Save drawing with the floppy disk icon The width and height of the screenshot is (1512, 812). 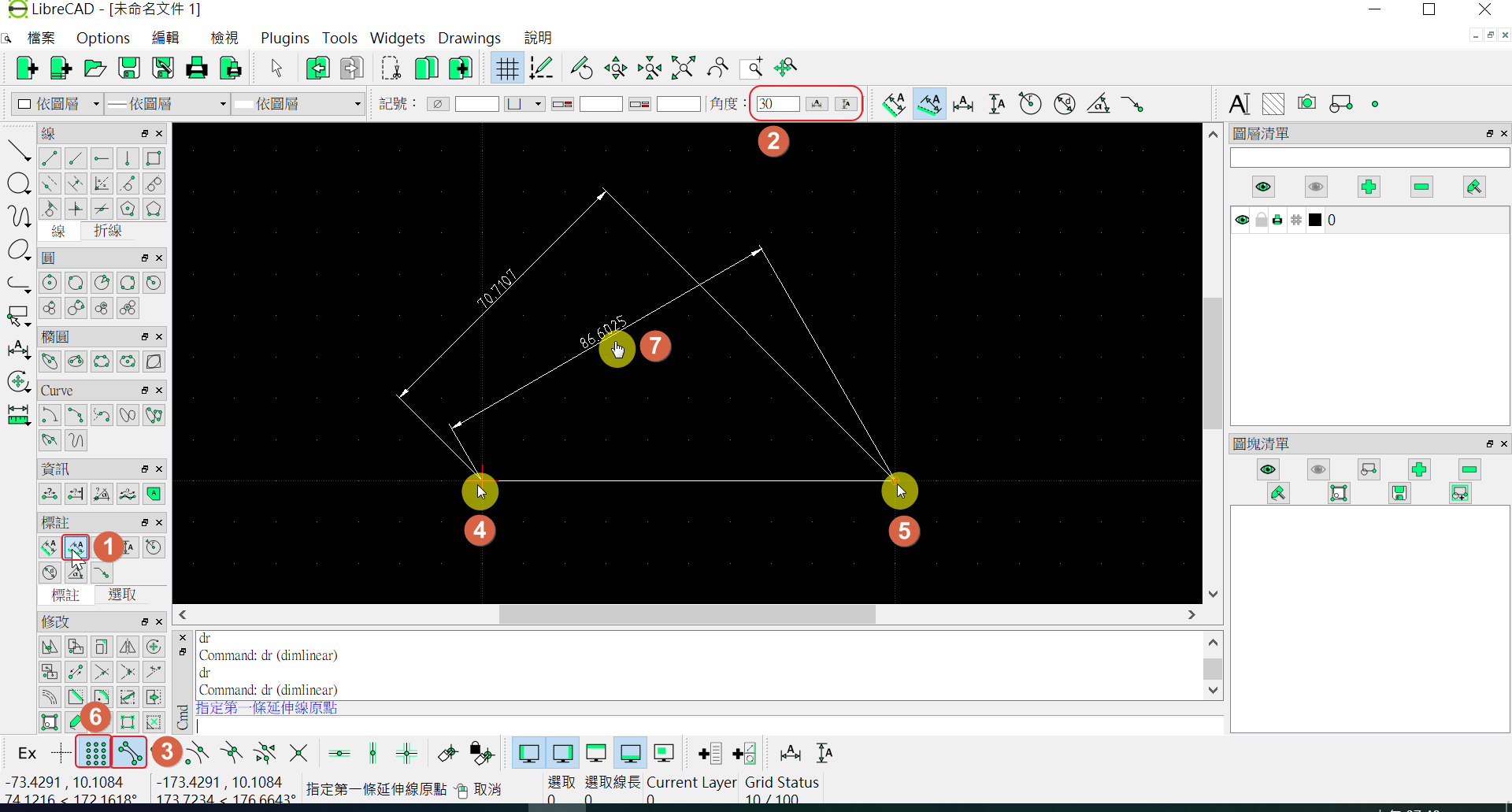(x=129, y=69)
